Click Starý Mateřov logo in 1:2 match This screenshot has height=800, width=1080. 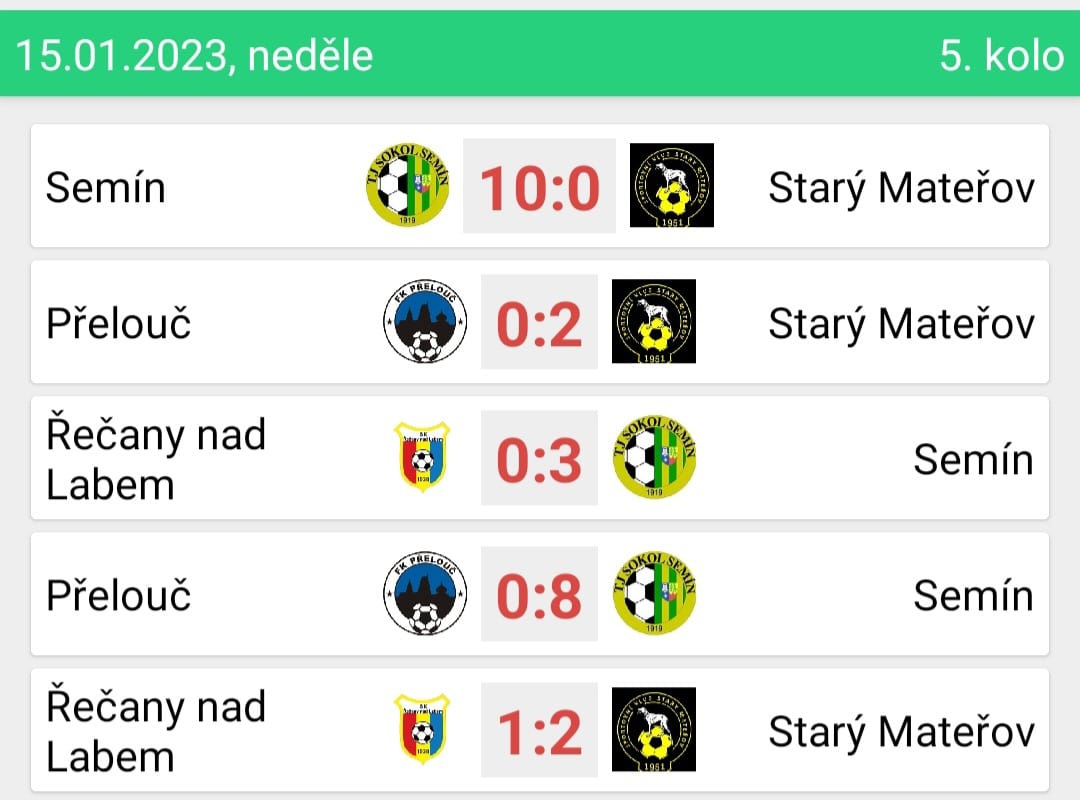click(654, 729)
